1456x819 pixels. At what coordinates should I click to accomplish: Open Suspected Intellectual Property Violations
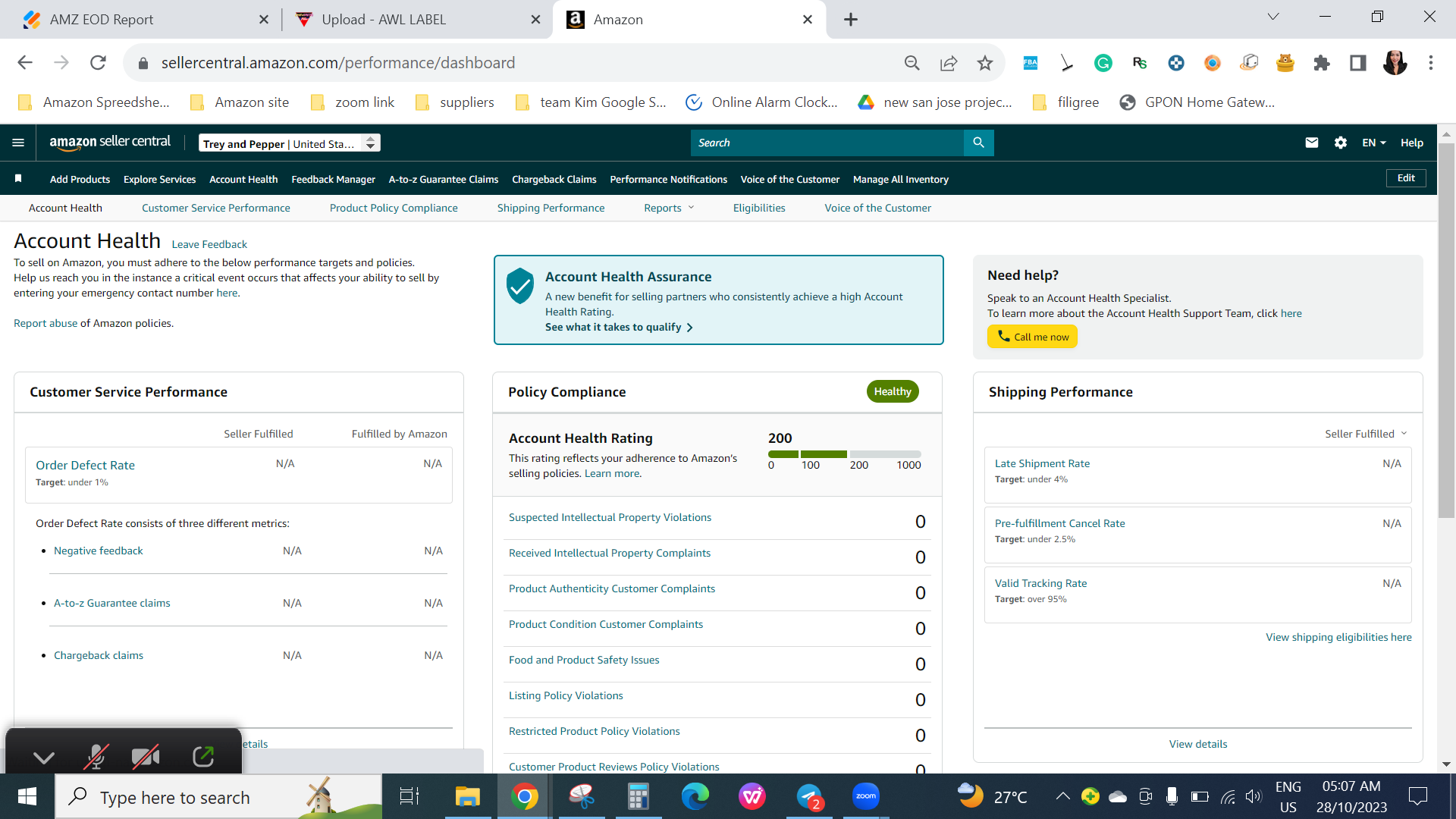coord(610,517)
